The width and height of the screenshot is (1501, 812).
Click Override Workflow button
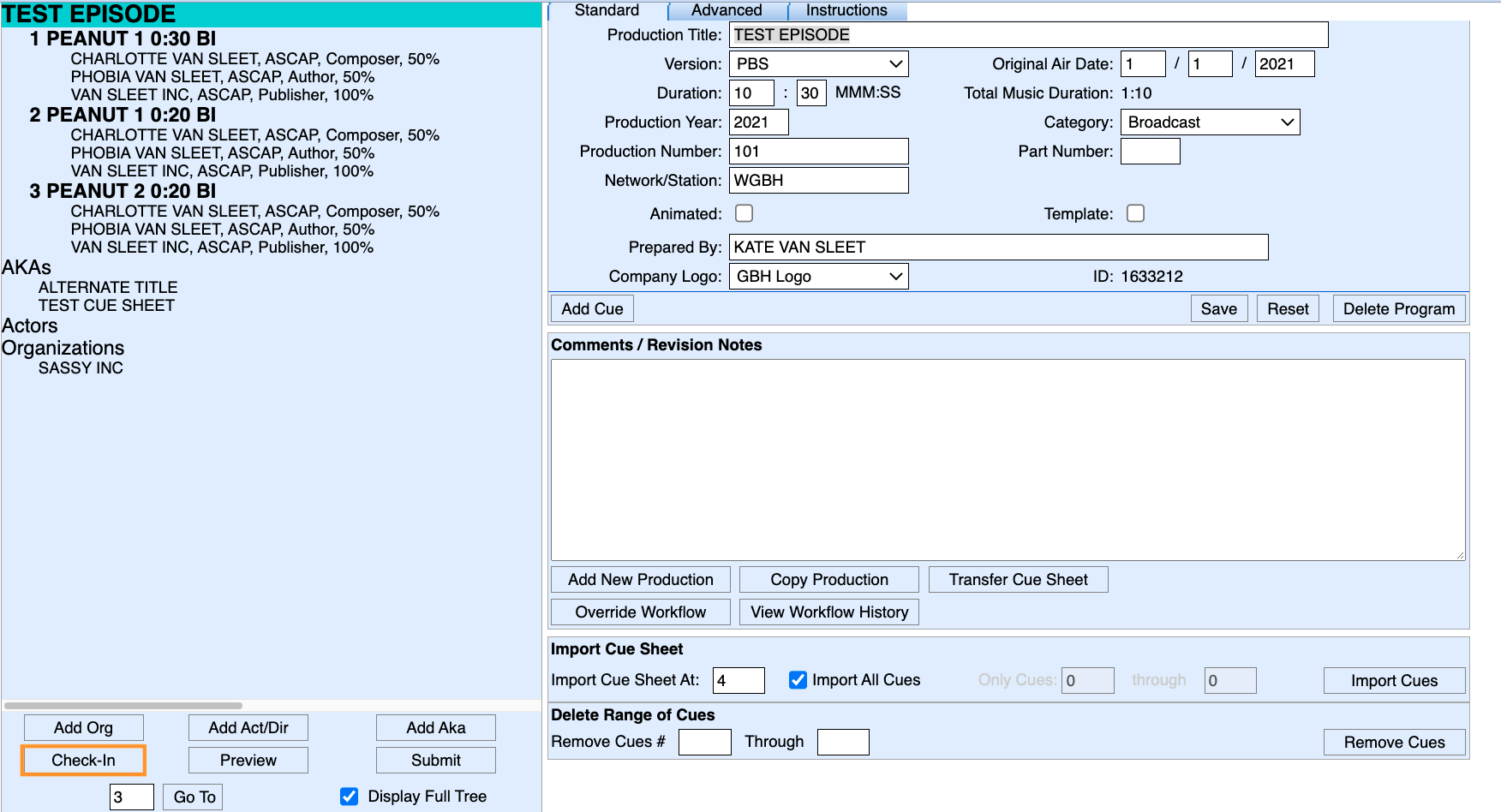tap(641, 612)
